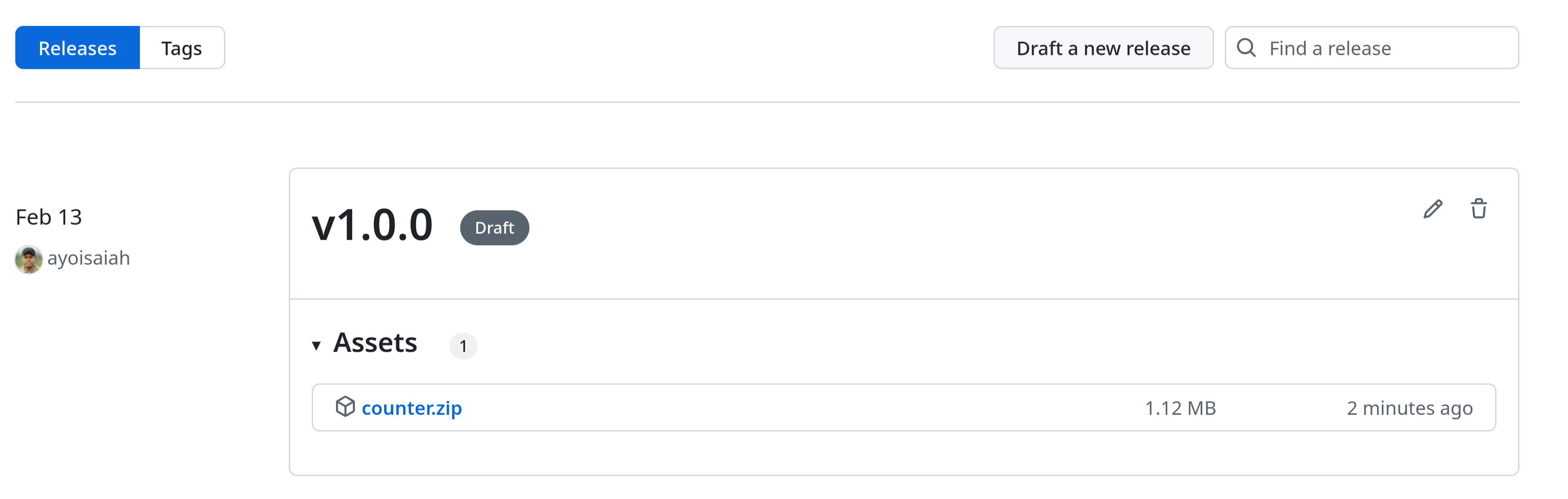Open the v1.0.0 release title

(x=372, y=225)
